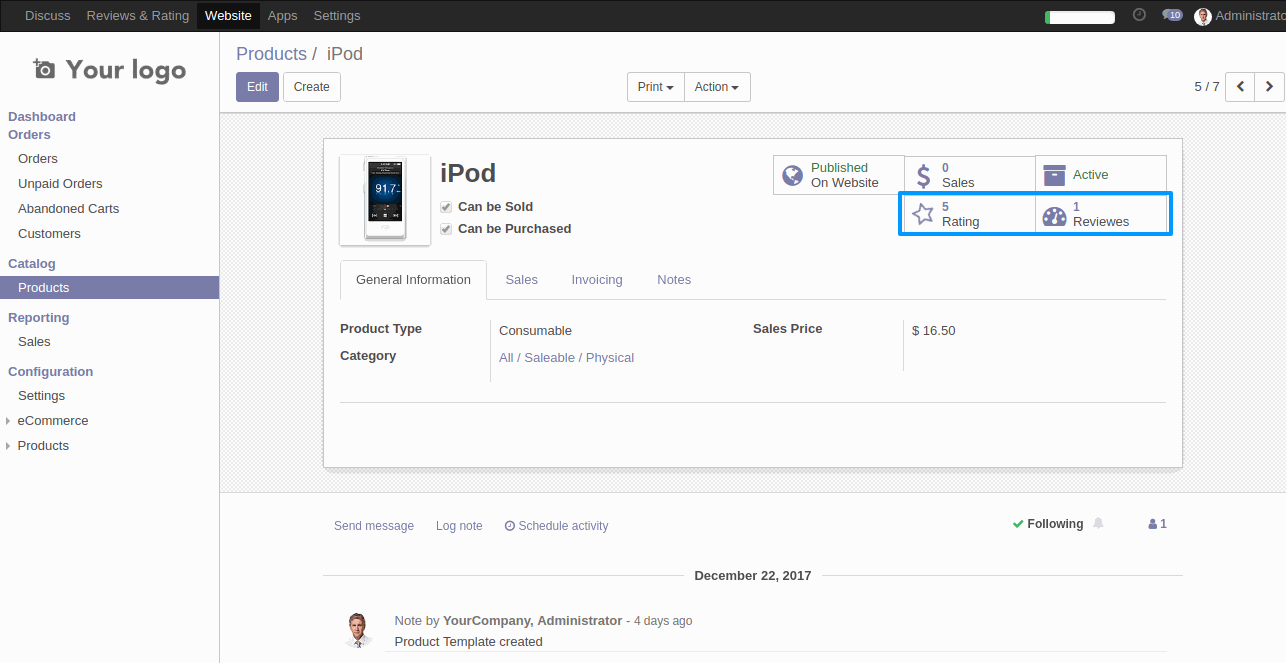Open the Website menu
Image resolution: width=1286 pixels, height=663 pixels.
tap(228, 16)
